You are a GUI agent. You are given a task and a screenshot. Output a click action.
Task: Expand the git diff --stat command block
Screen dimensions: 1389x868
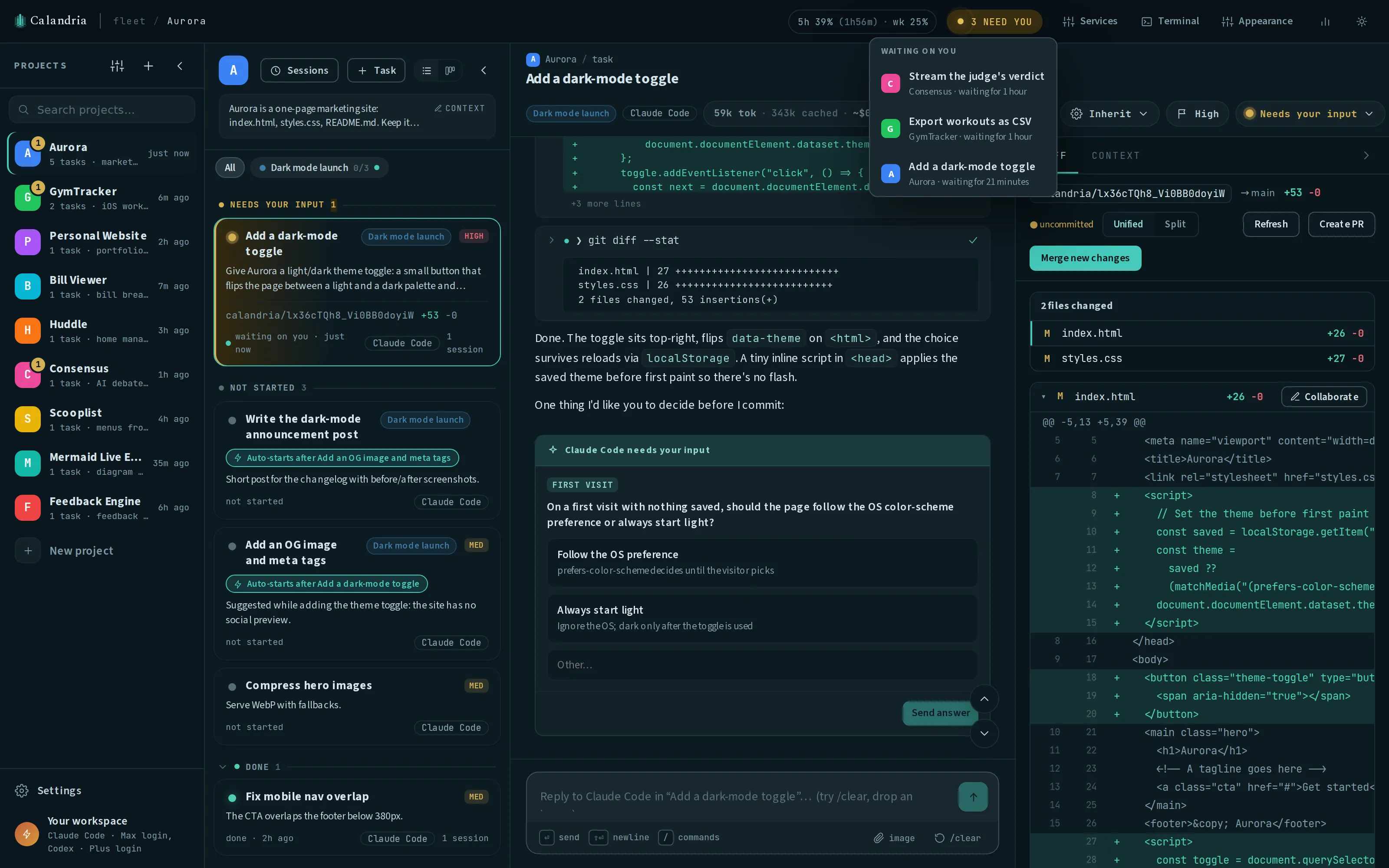point(552,240)
